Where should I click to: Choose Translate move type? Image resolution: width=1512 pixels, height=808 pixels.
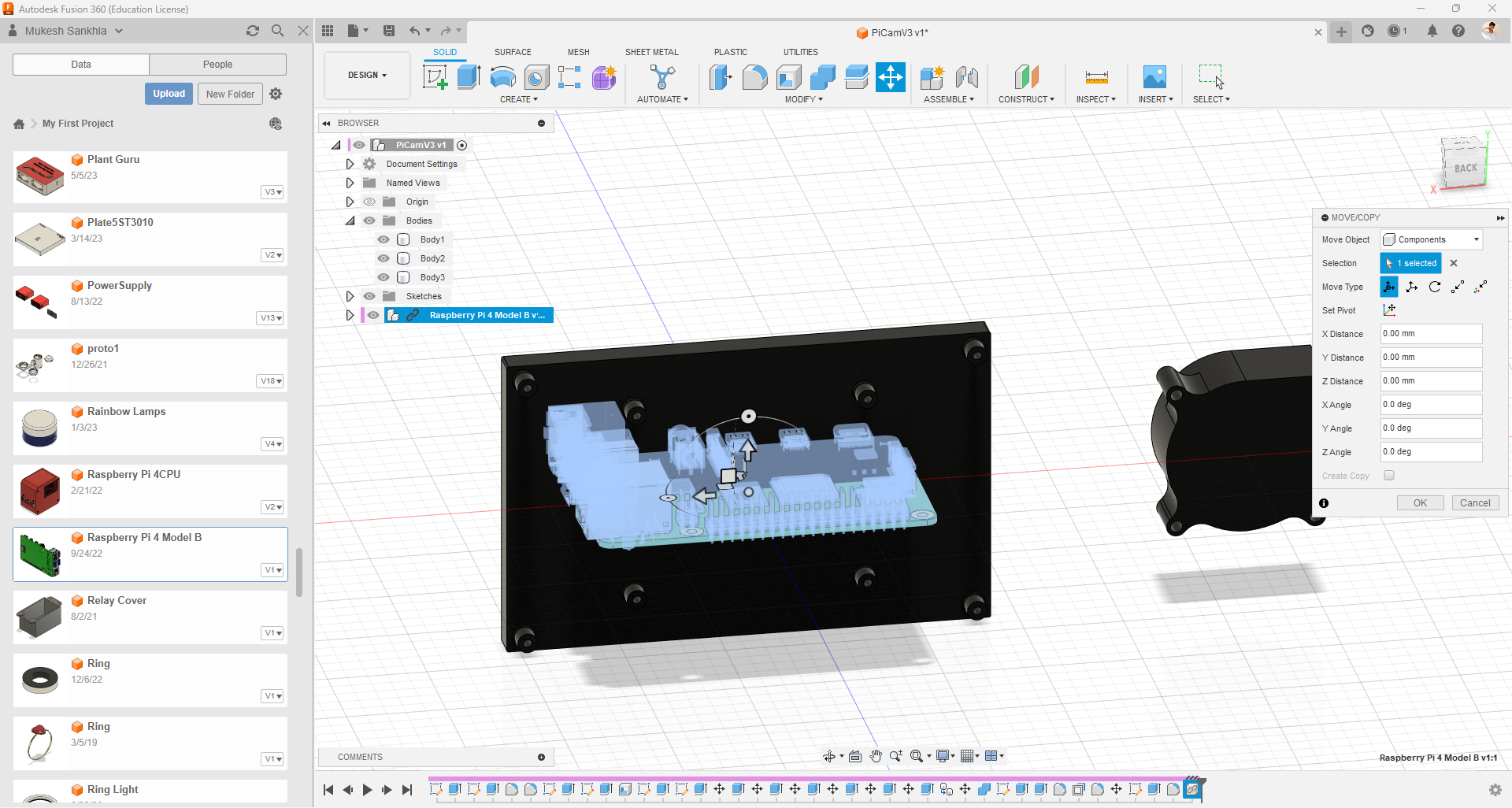[1412, 287]
